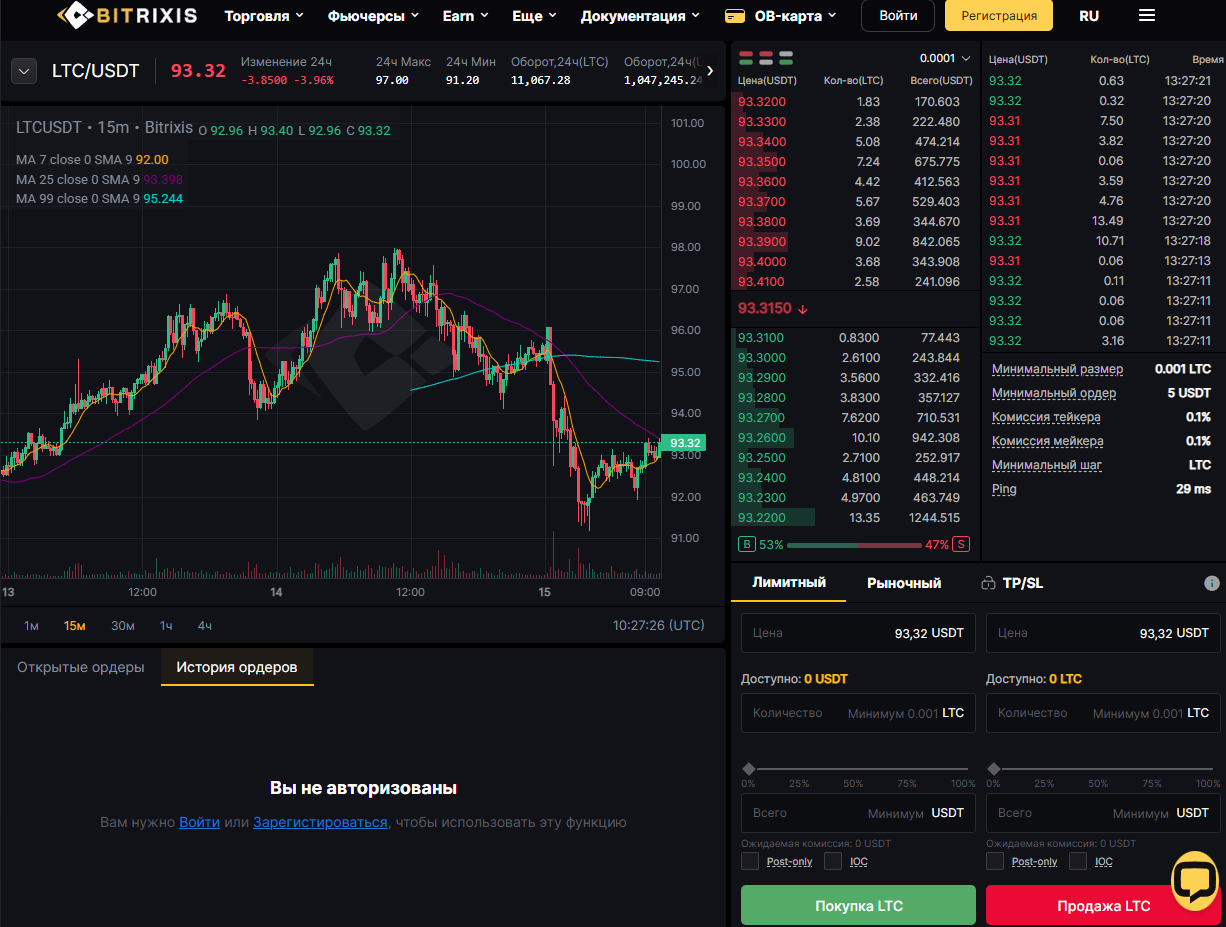Check Post-only option in the sell form
The height and width of the screenshot is (927, 1226).
995,861
